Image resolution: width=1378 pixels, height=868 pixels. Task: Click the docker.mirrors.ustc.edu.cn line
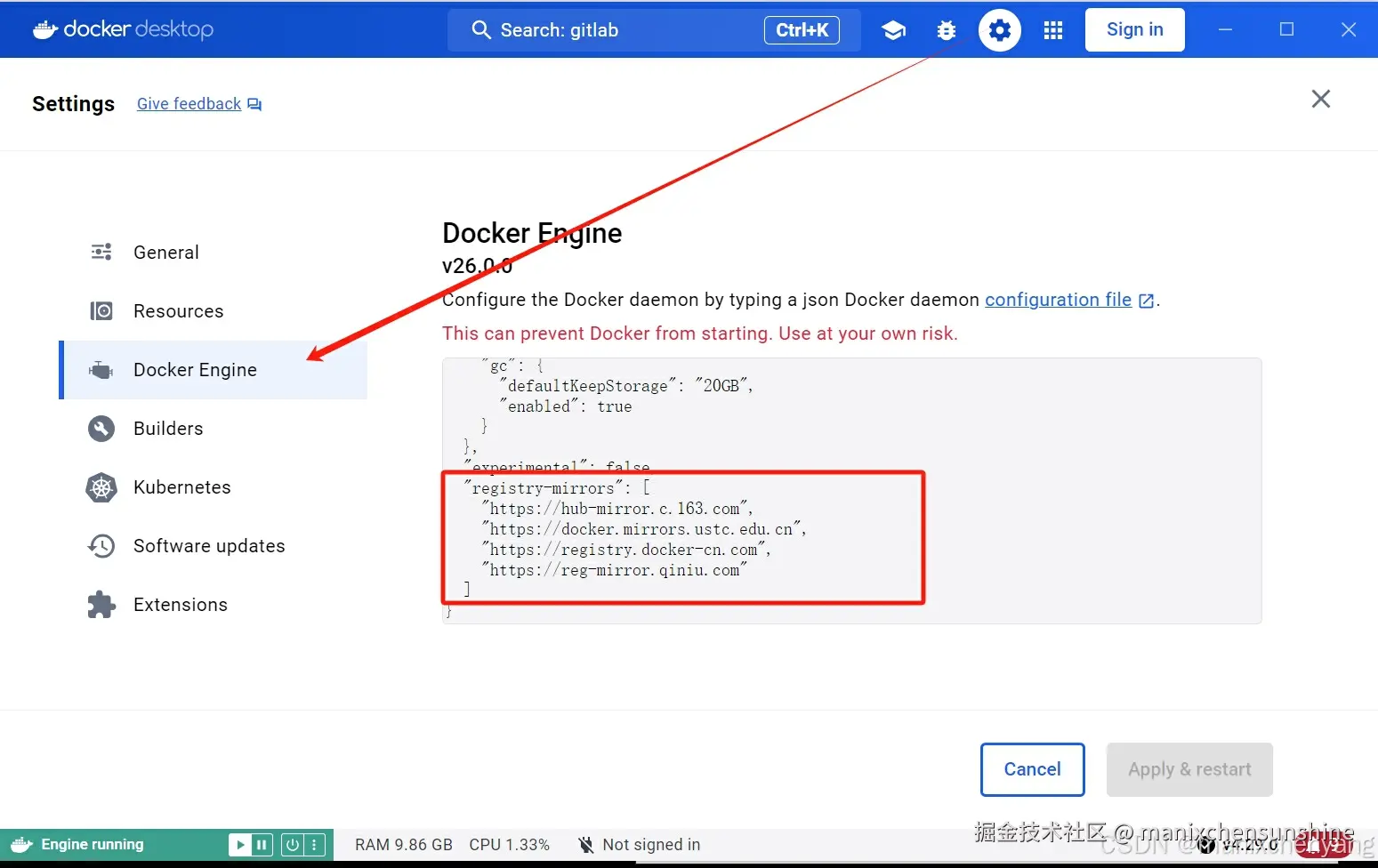click(x=644, y=529)
